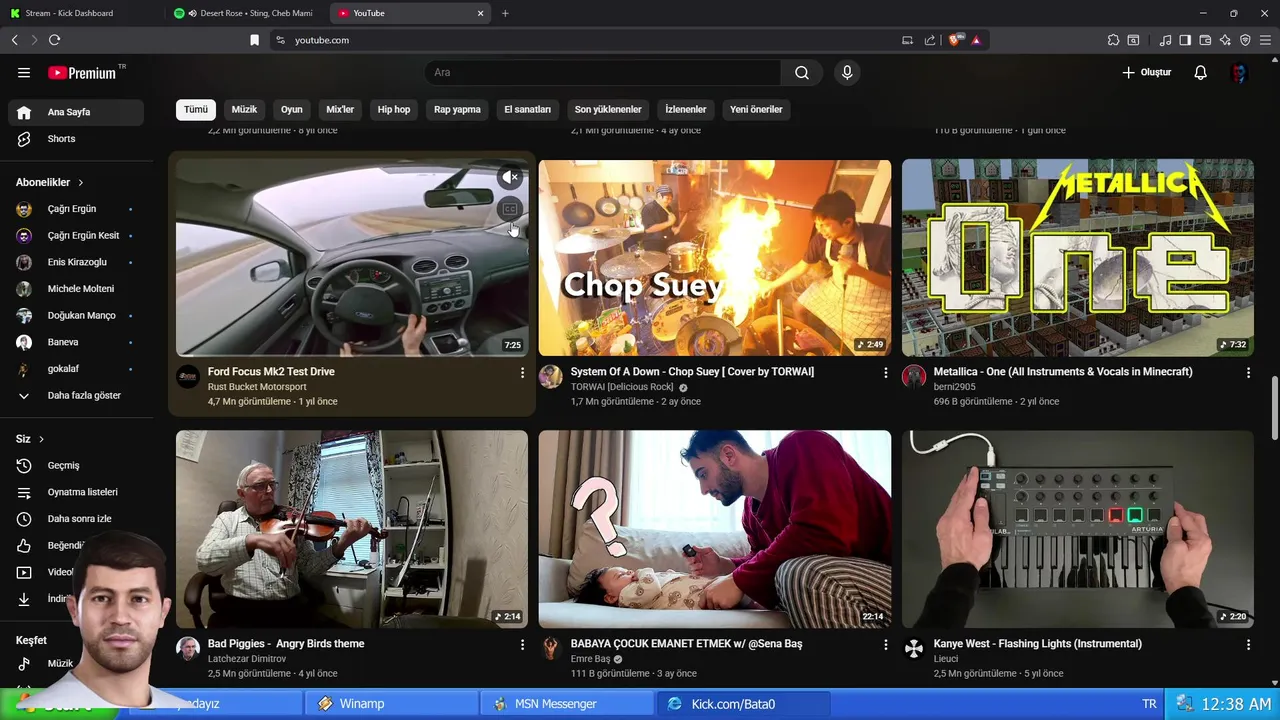The image size is (1280, 720).
Task: Open Emre Baş channel link
Action: [x=590, y=659]
